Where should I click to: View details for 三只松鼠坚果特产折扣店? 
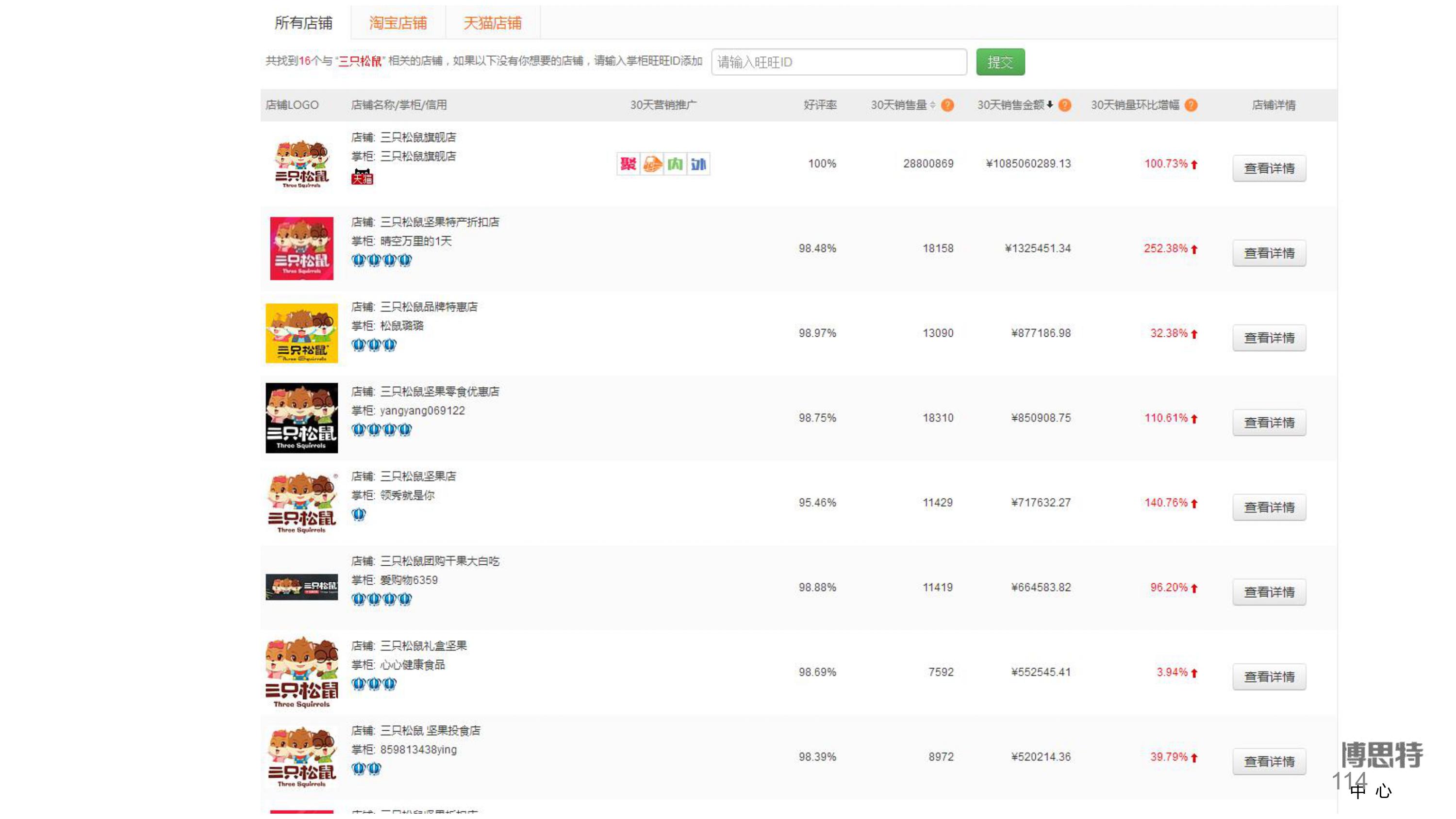[1269, 253]
